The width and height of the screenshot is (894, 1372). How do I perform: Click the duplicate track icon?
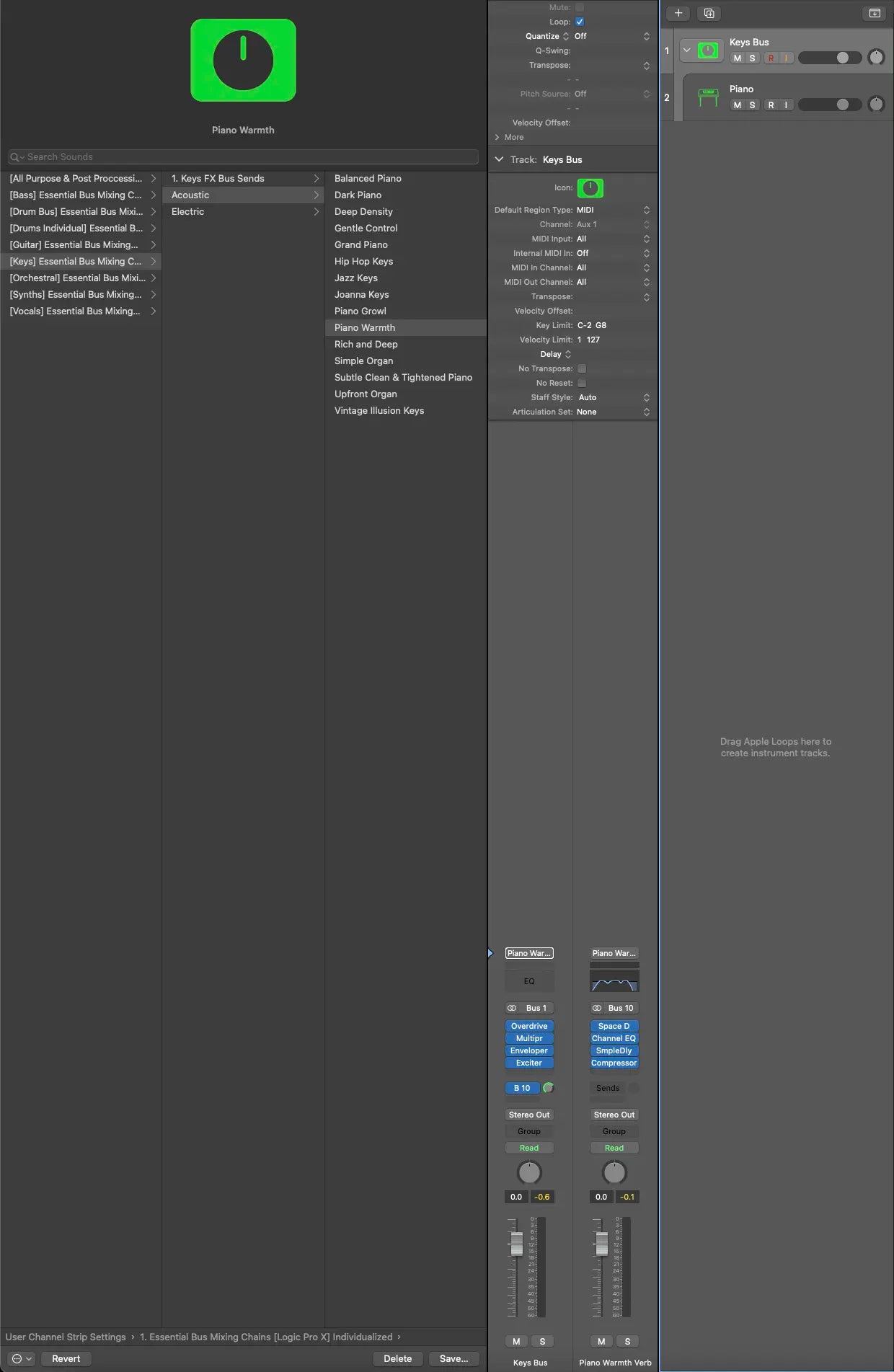point(709,13)
